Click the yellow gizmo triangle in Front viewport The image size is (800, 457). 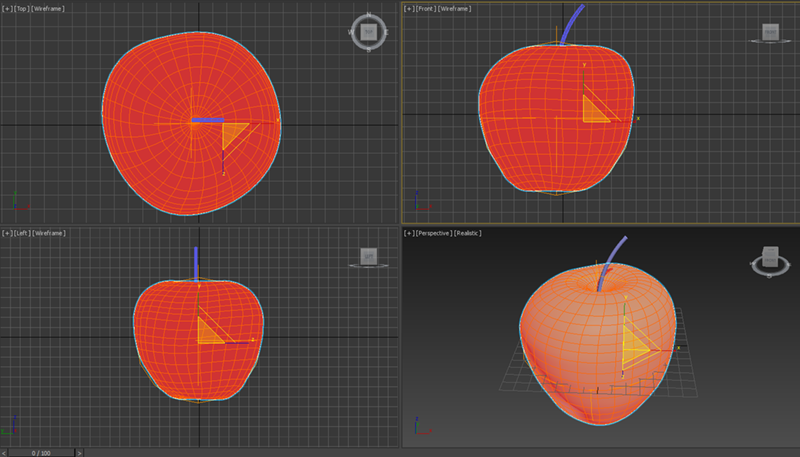pyautogui.click(x=593, y=111)
